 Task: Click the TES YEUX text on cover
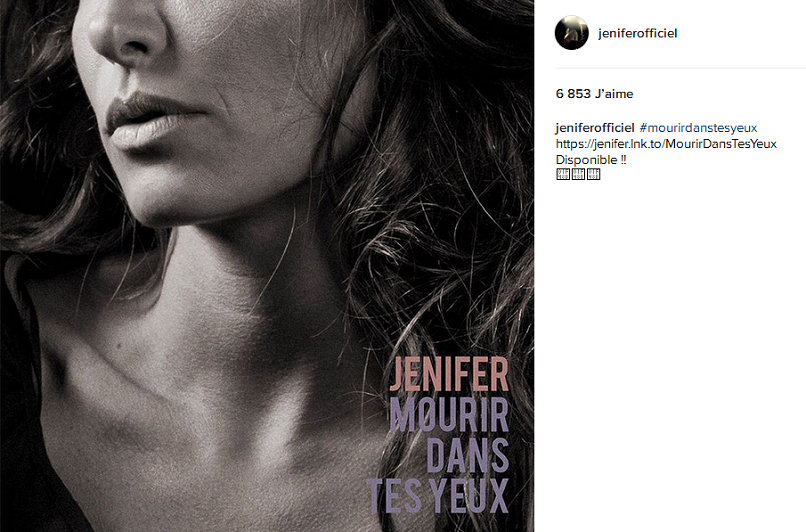pos(438,496)
